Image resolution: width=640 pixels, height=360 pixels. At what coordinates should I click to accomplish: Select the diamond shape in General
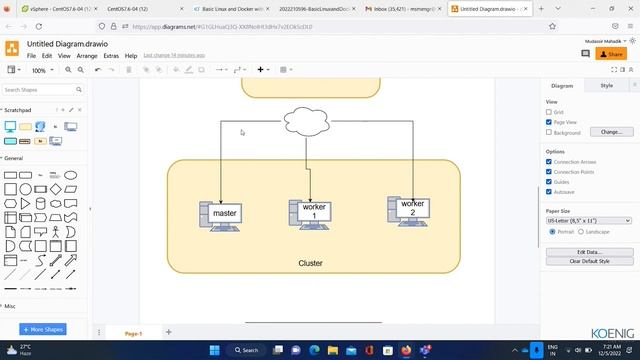(x=56, y=189)
